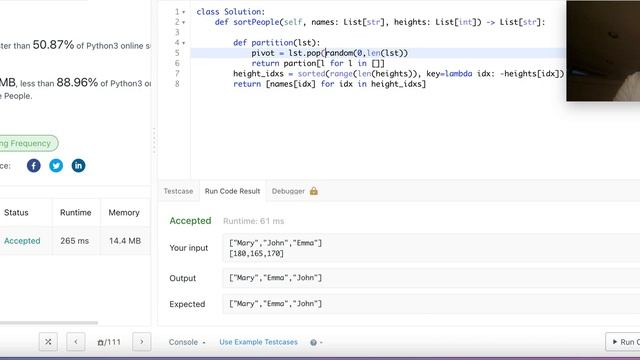Image resolution: width=640 pixels, height=360 pixels.
Task: Click the Runtime: 61 ms text
Action: coord(253,221)
